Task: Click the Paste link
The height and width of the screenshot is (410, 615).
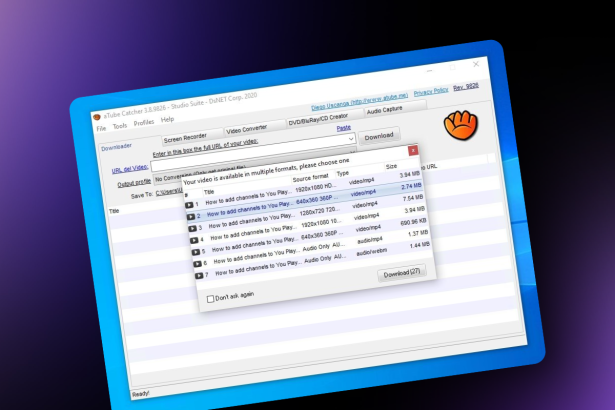Action: click(344, 128)
